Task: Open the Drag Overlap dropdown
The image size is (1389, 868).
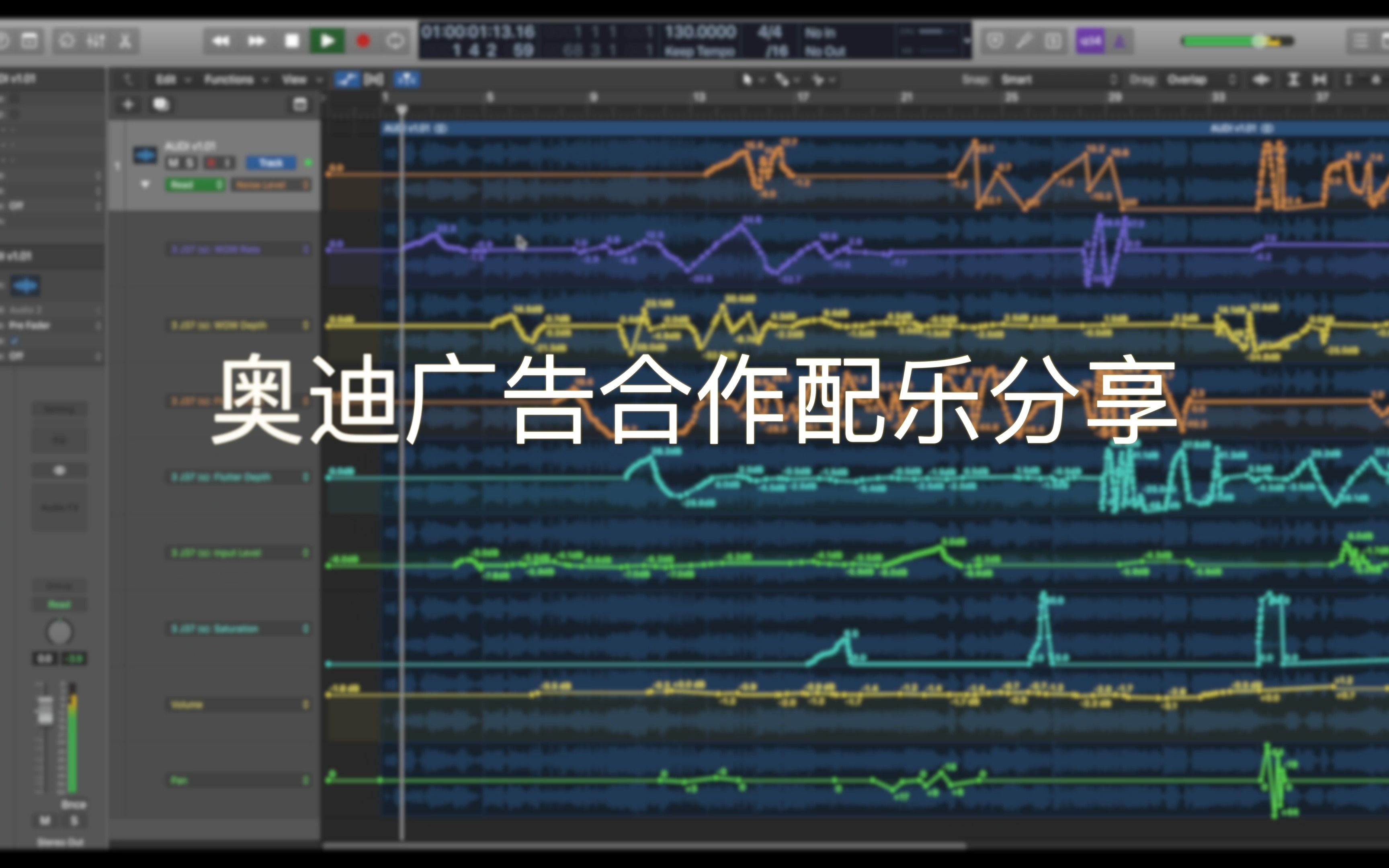Action: [x=1200, y=80]
